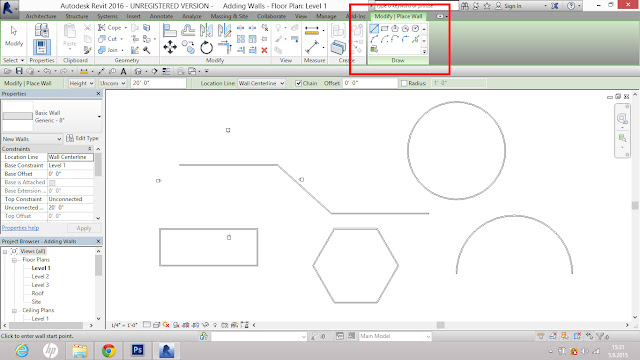This screenshot has height=360, width=640.
Task: Click the Edit Type button
Action: point(82,138)
